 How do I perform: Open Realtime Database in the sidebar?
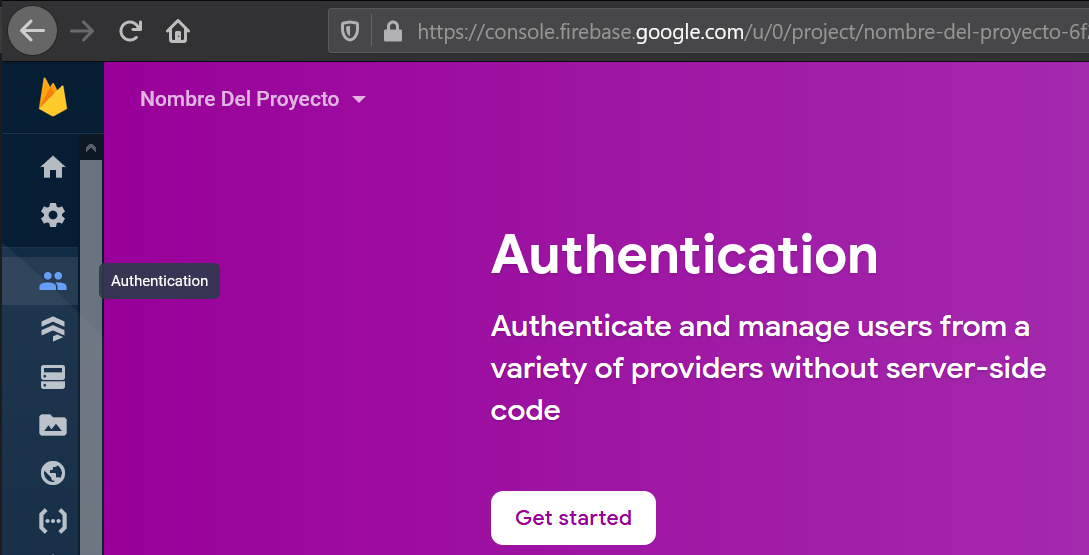click(x=52, y=376)
